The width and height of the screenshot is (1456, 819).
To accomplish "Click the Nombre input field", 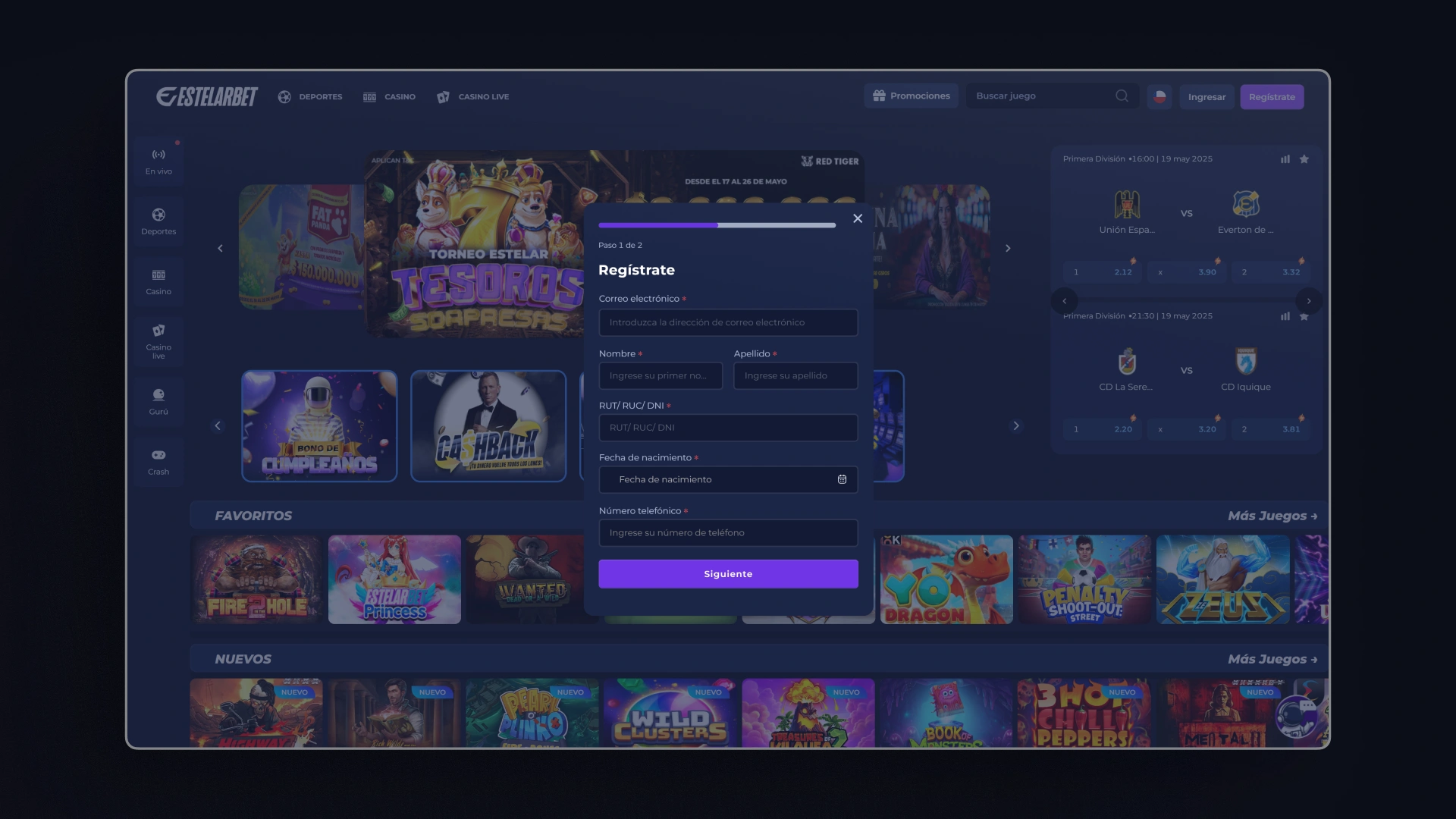I will (661, 375).
